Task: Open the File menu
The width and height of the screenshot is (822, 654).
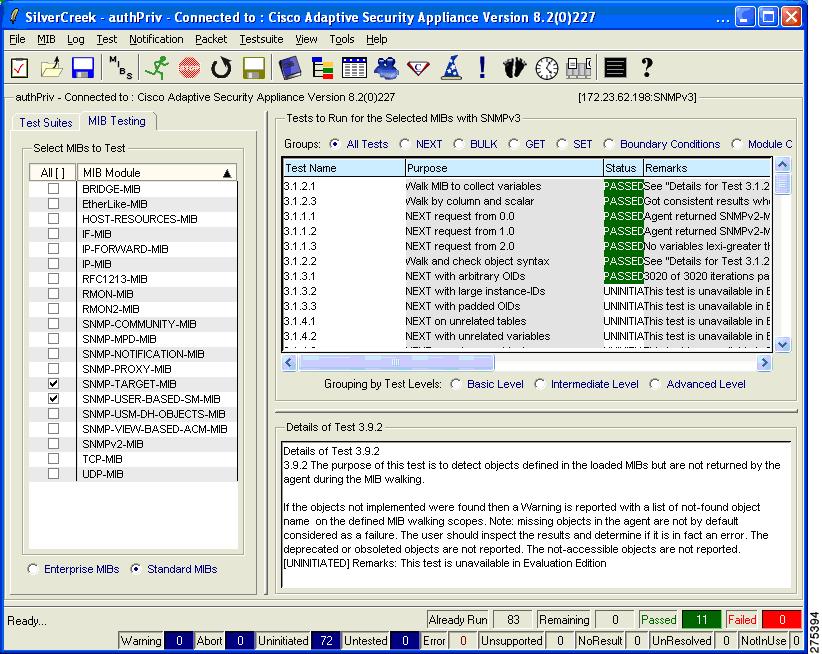Action: pos(17,39)
